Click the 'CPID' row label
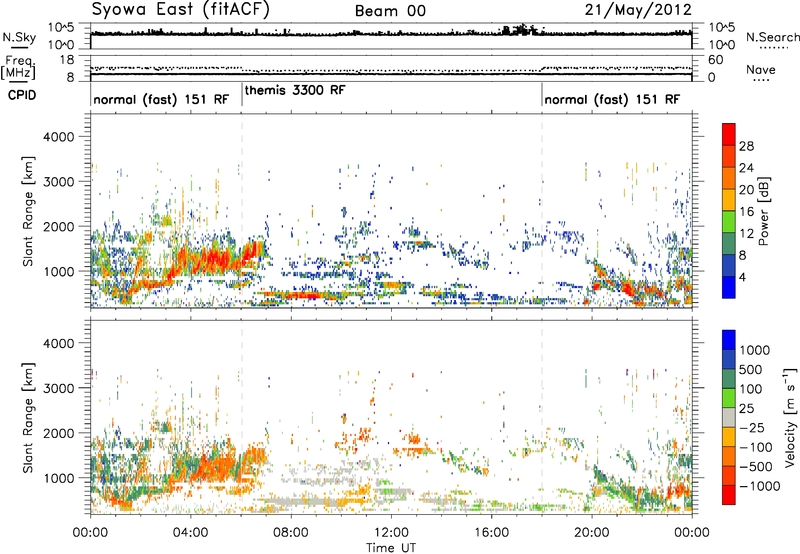800x554 pixels. (x=22, y=95)
